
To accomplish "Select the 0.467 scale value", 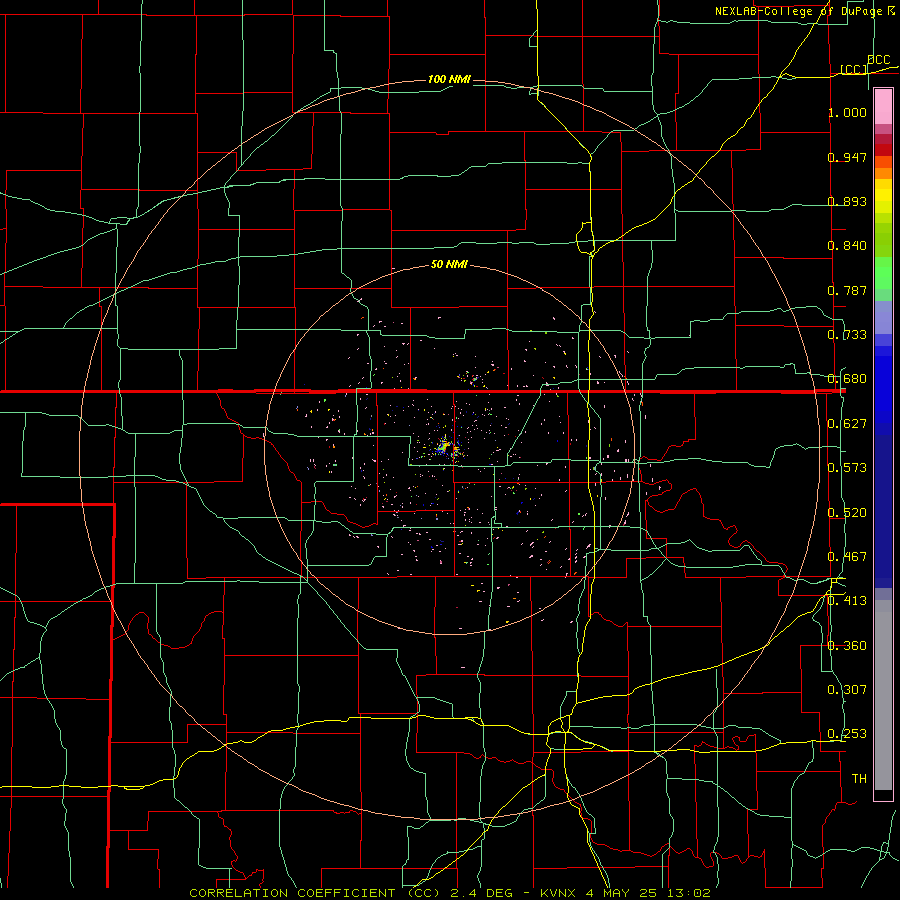I will pyautogui.click(x=847, y=557).
